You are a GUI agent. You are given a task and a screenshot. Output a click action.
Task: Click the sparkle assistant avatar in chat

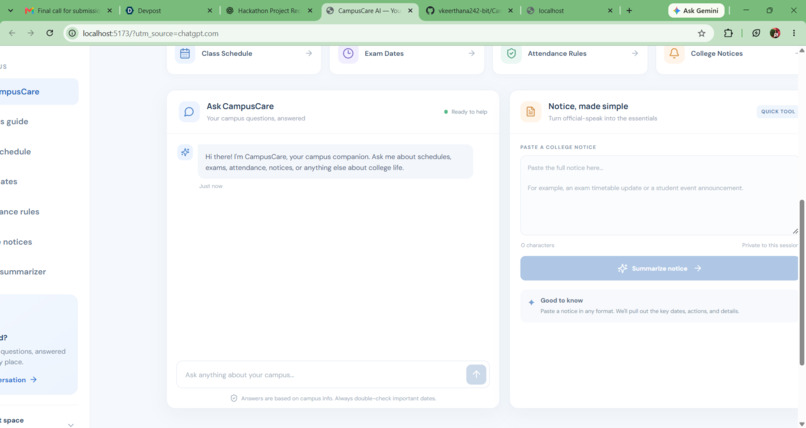point(185,152)
